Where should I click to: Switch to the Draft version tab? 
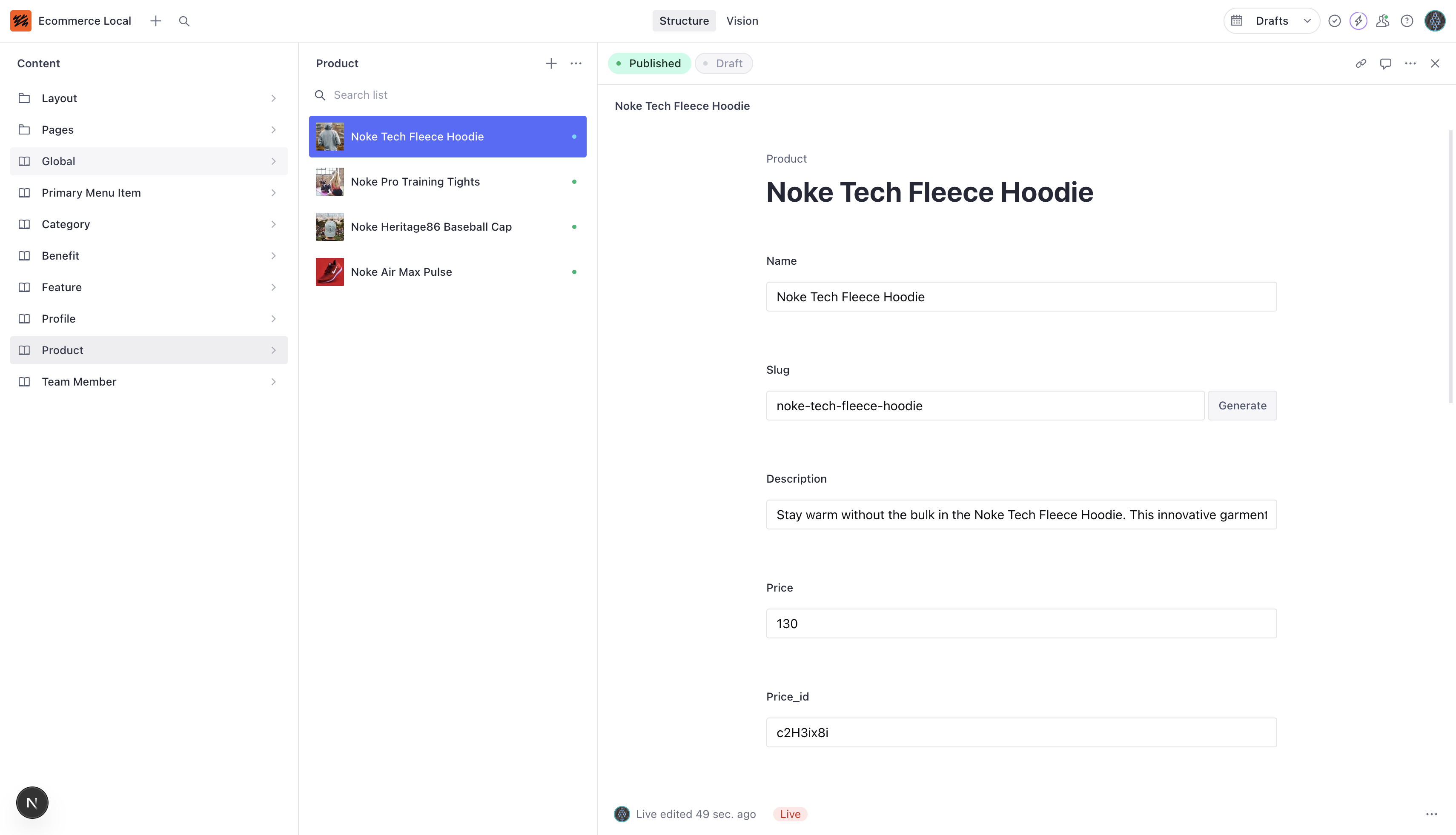click(724, 63)
